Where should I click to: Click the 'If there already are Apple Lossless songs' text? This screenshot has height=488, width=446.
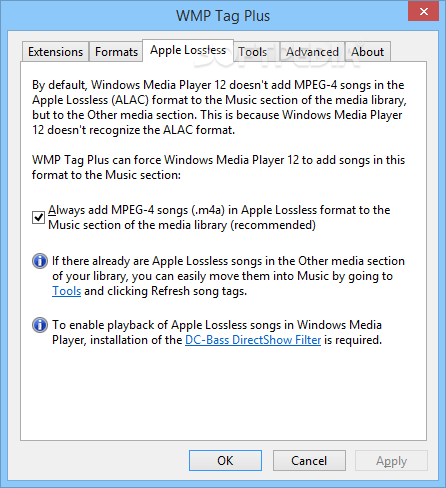(228, 276)
